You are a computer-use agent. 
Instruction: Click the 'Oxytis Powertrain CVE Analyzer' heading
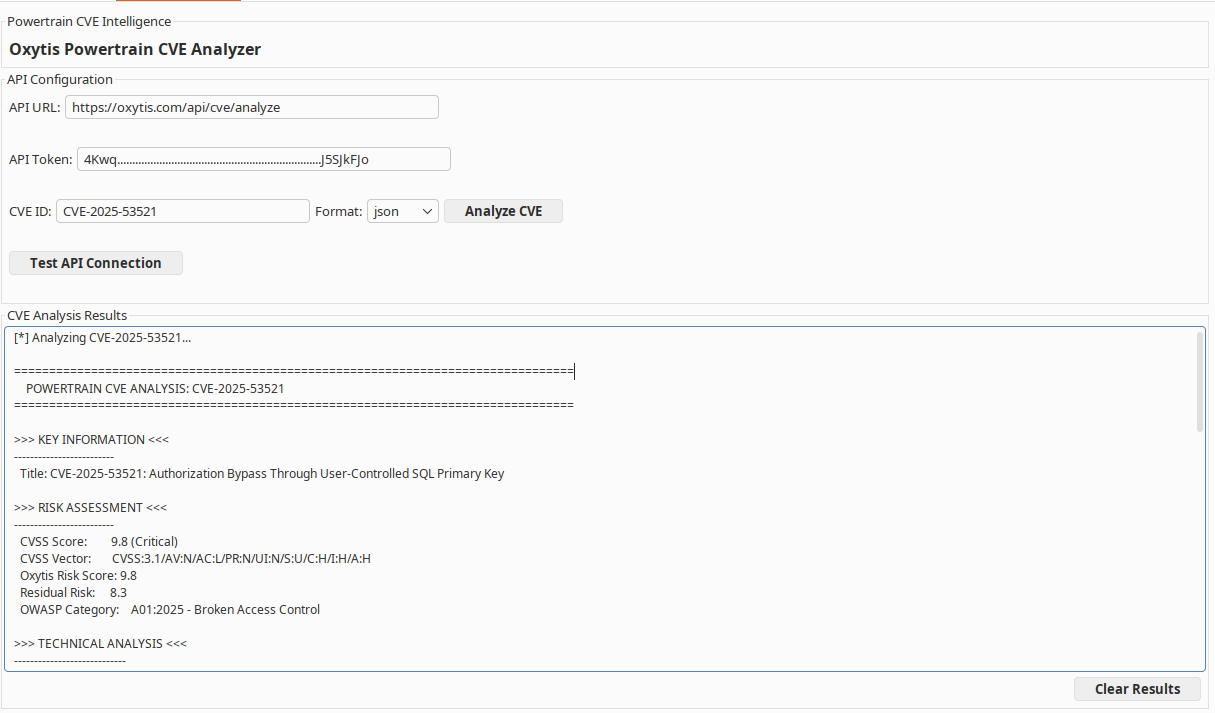pos(135,49)
